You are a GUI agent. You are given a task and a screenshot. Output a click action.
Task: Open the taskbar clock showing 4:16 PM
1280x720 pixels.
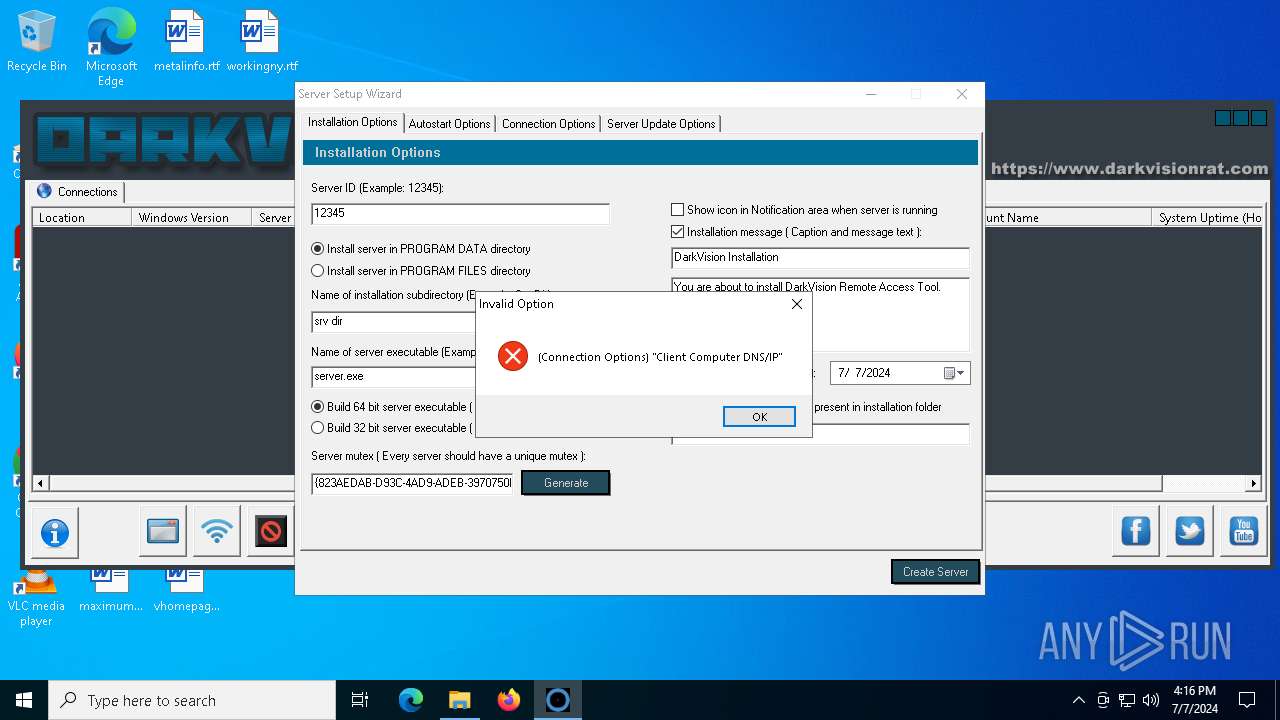pyautogui.click(x=1194, y=700)
